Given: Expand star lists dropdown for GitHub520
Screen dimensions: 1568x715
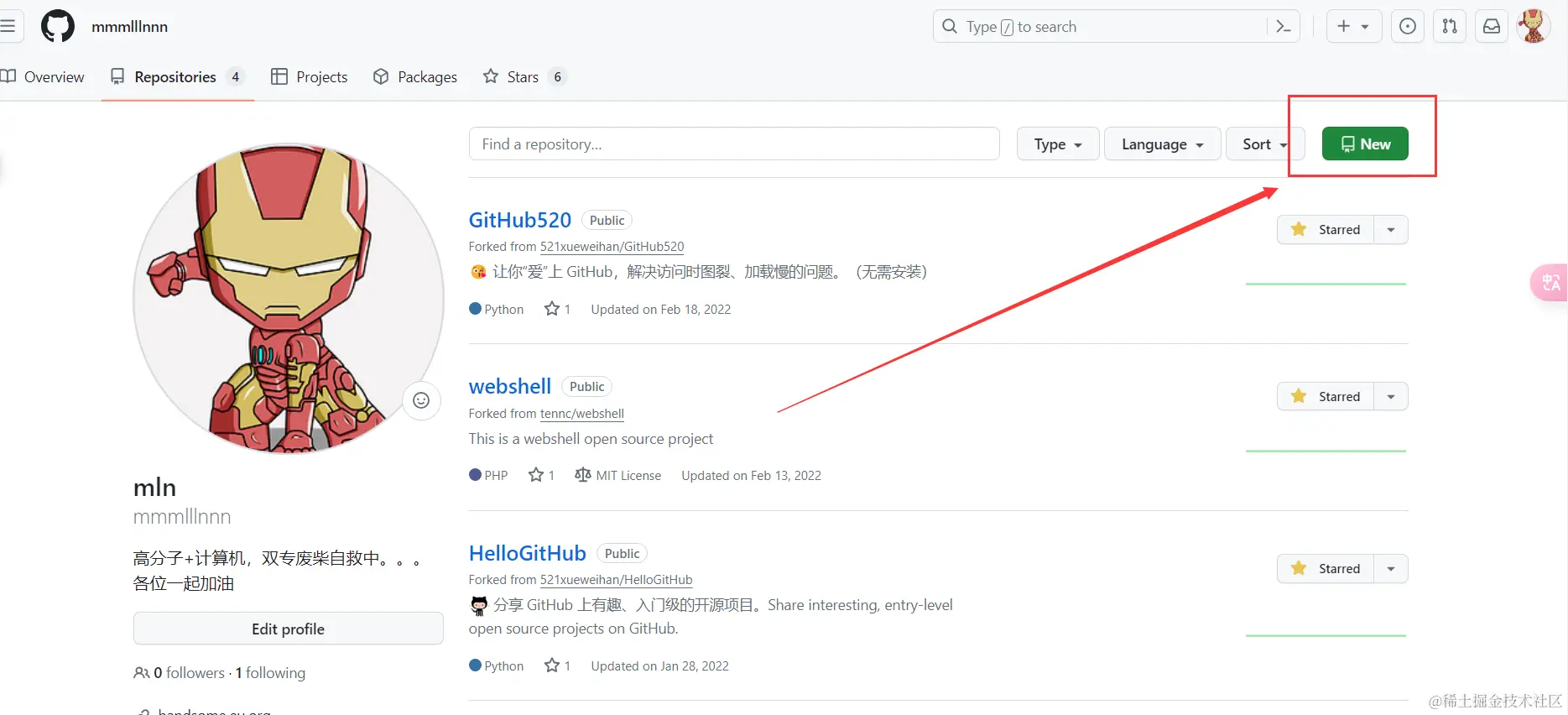Looking at the screenshot, I should [1391, 229].
